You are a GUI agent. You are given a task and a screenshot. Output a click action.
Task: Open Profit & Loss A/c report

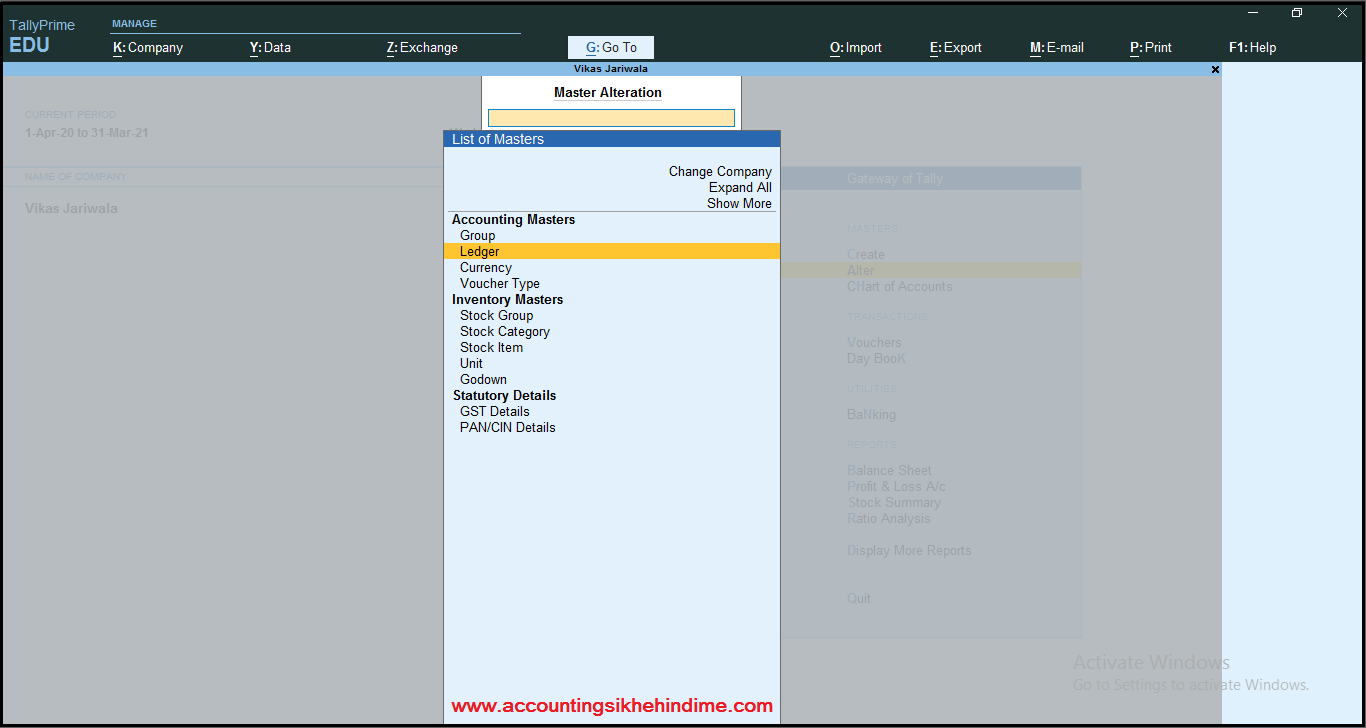(x=896, y=486)
